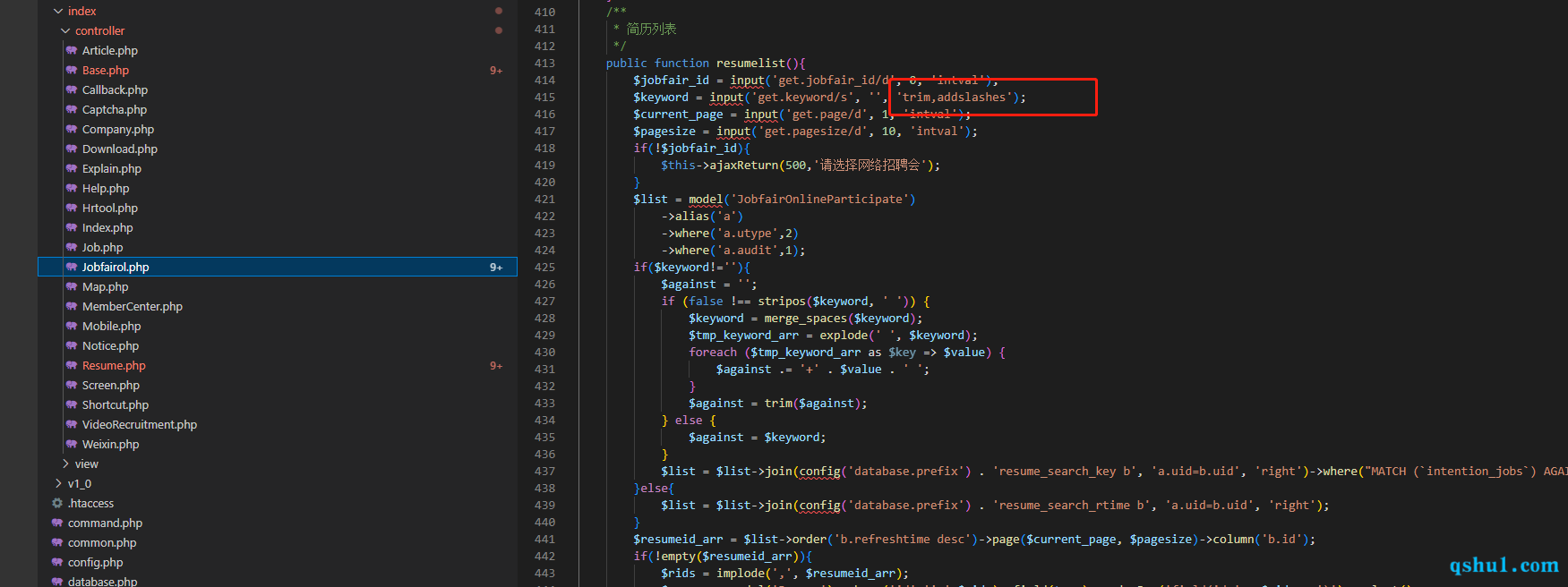Click line number 413 in gutter
Image resolution: width=1568 pixels, height=587 pixels.
pyautogui.click(x=544, y=64)
